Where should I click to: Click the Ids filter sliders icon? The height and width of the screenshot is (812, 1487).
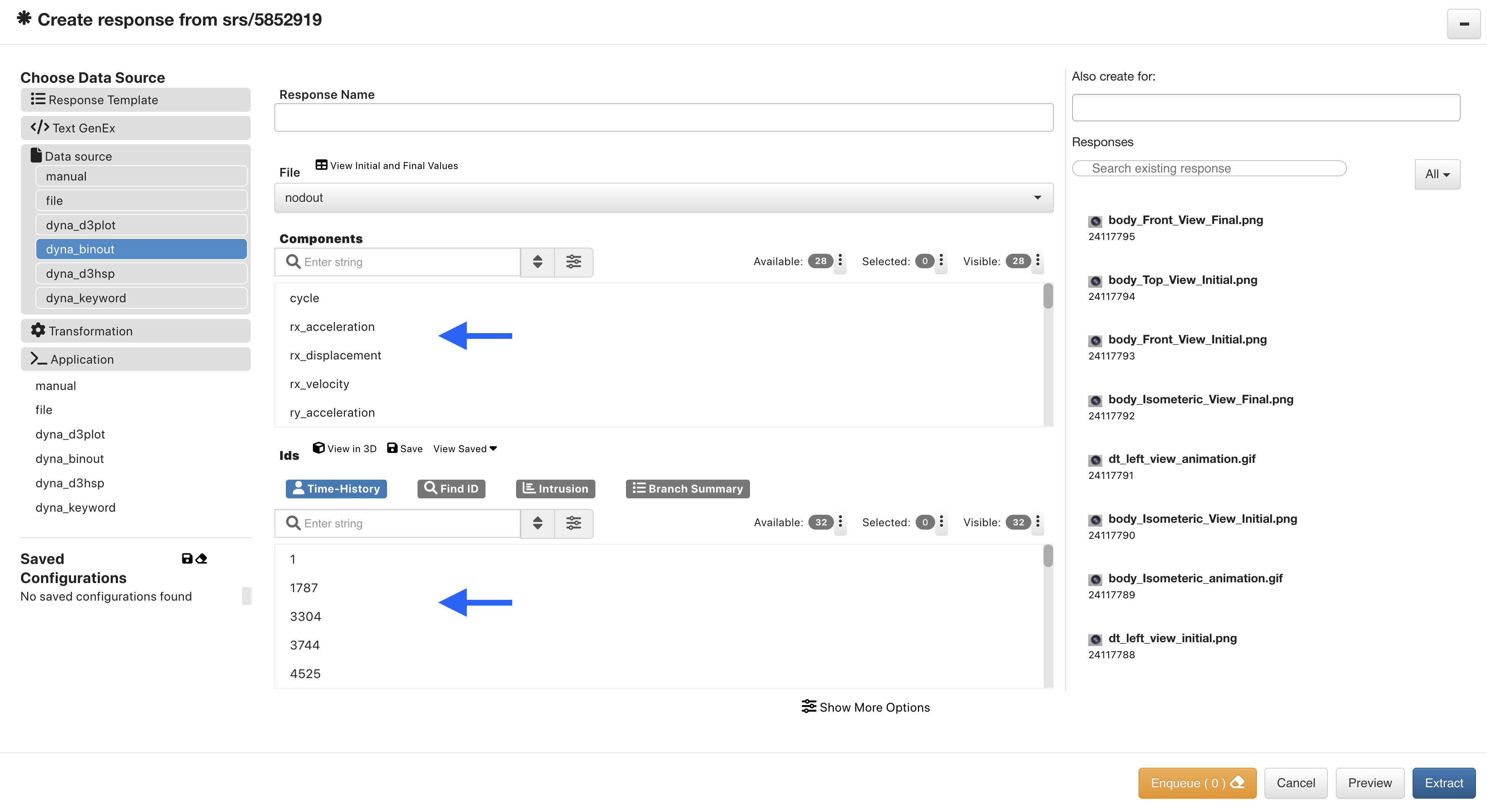[x=573, y=523]
